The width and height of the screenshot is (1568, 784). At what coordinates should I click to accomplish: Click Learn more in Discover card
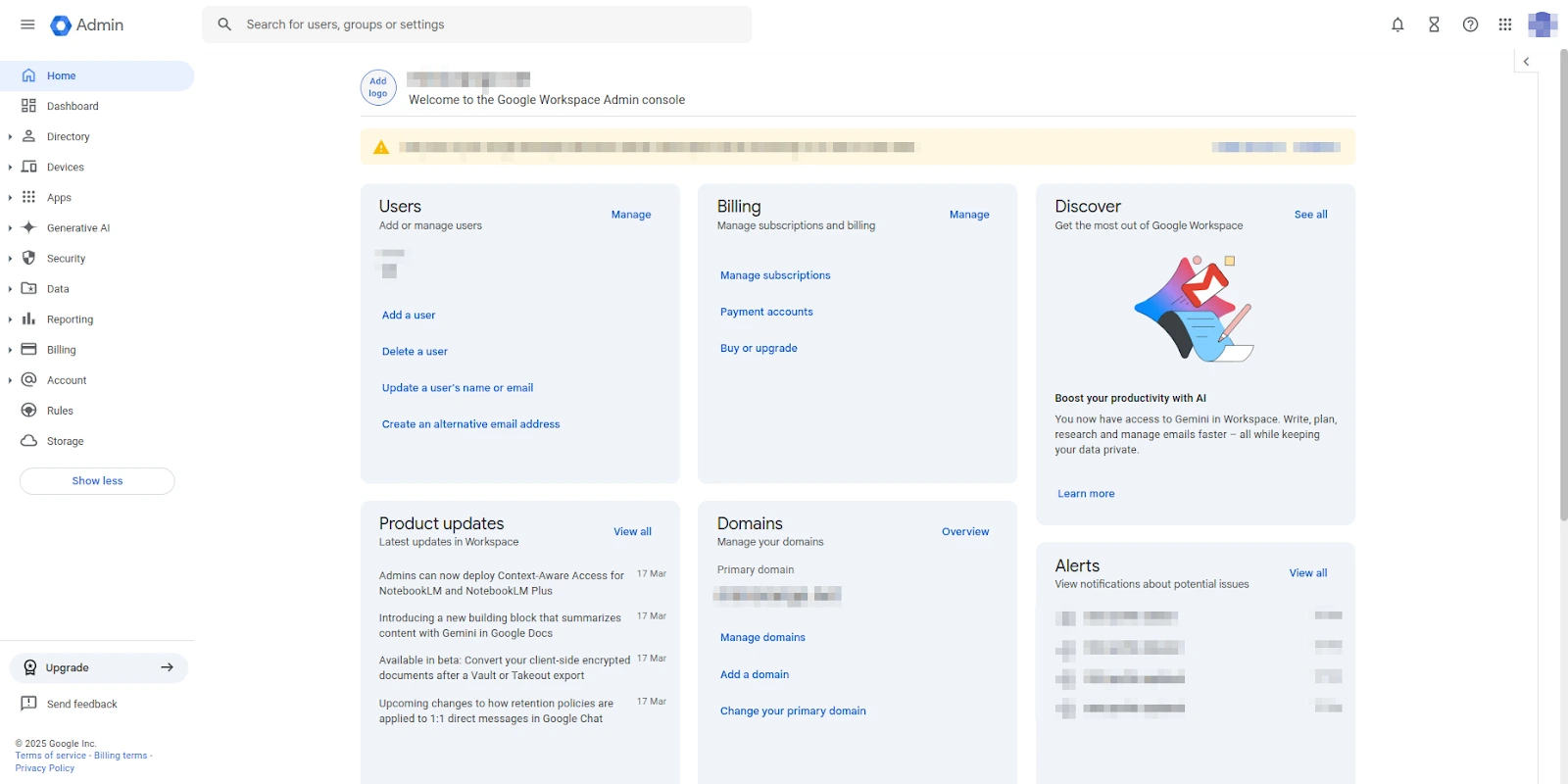coord(1086,494)
